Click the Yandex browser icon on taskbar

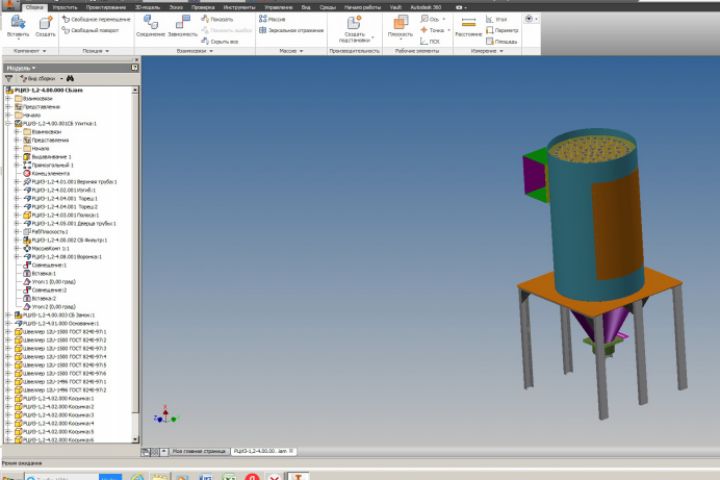(x=252, y=477)
